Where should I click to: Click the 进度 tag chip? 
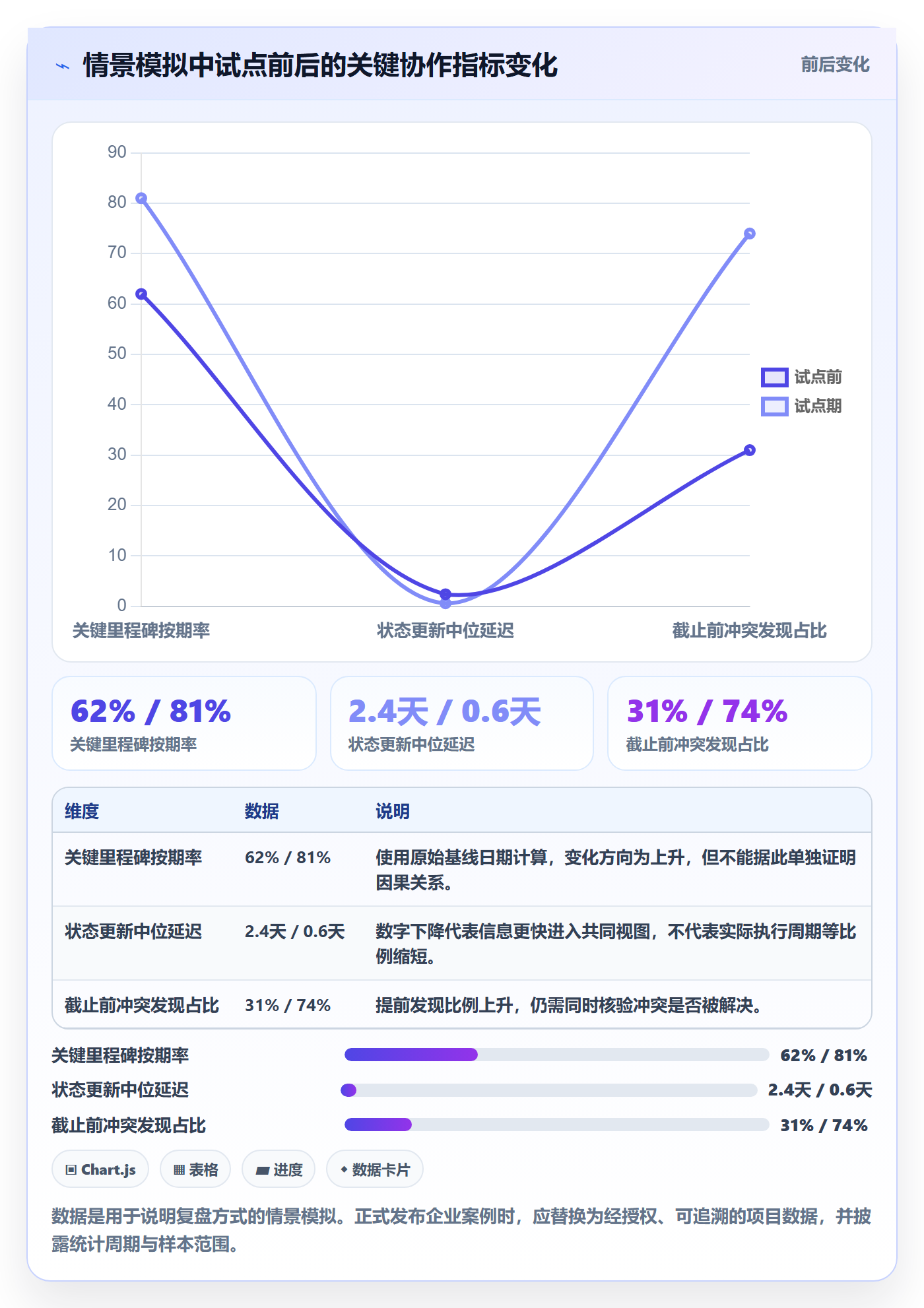pyautogui.click(x=279, y=1169)
